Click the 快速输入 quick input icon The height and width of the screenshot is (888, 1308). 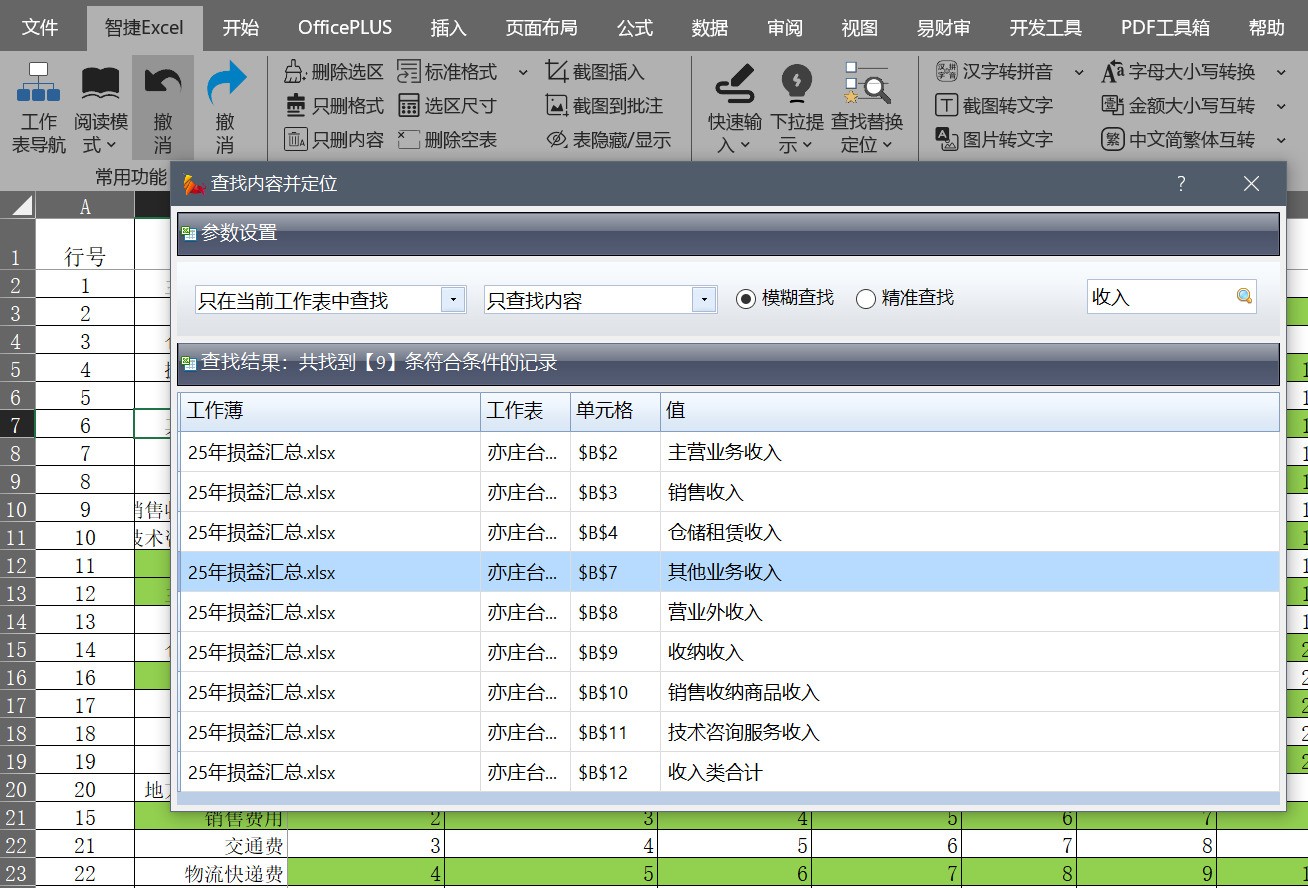click(x=734, y=84)
